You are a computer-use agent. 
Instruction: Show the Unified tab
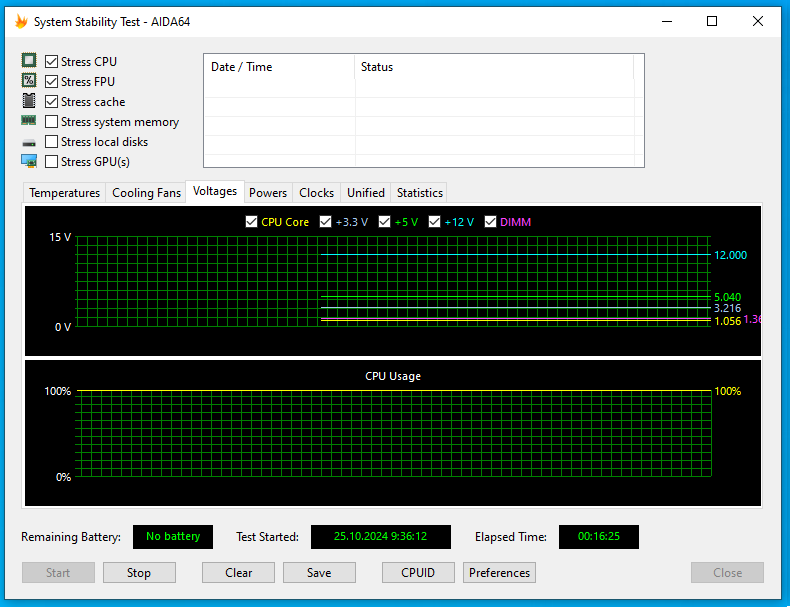click(x=366, y=193)
